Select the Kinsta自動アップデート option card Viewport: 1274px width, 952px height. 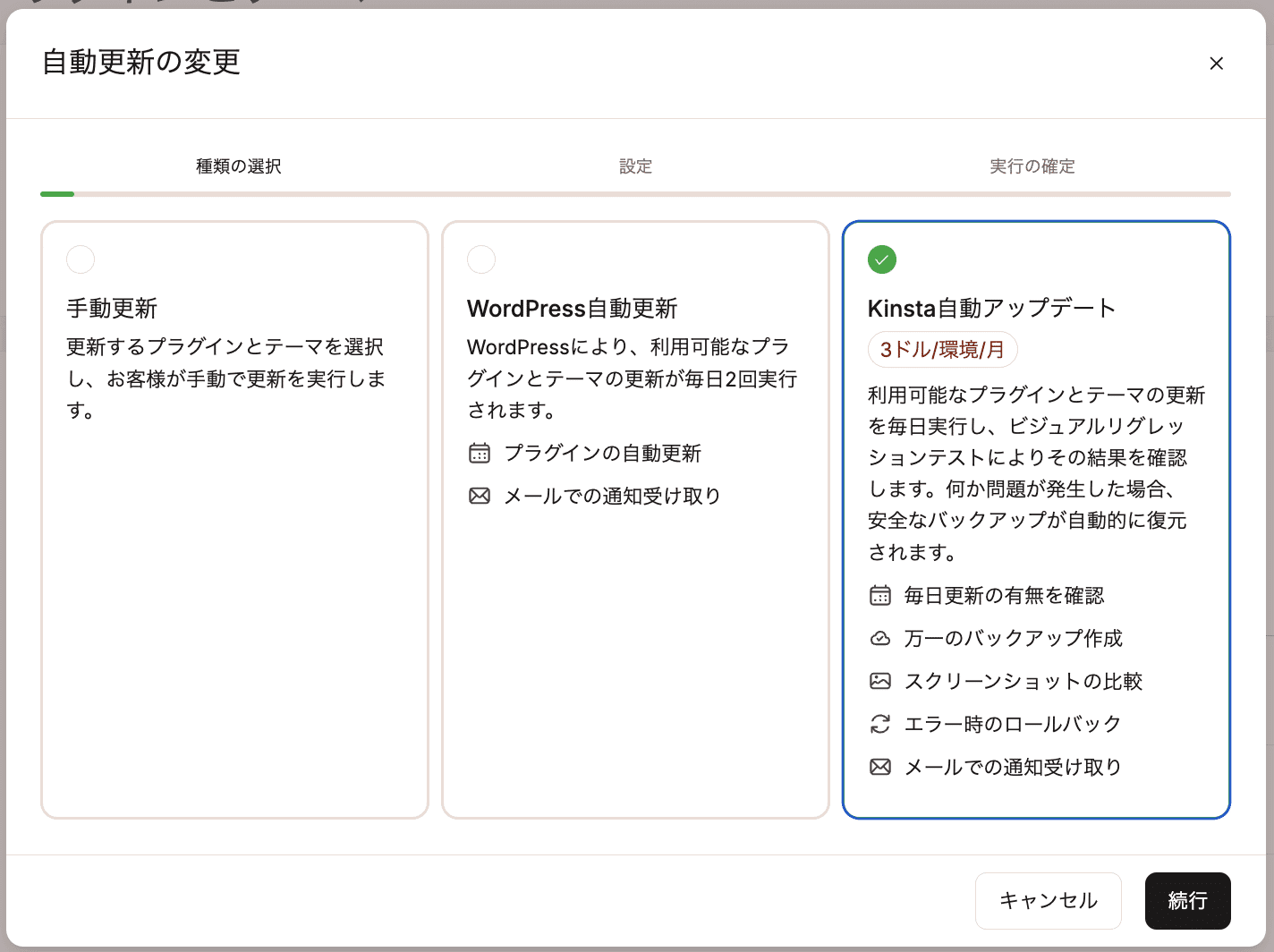[x=1036, y=519]
